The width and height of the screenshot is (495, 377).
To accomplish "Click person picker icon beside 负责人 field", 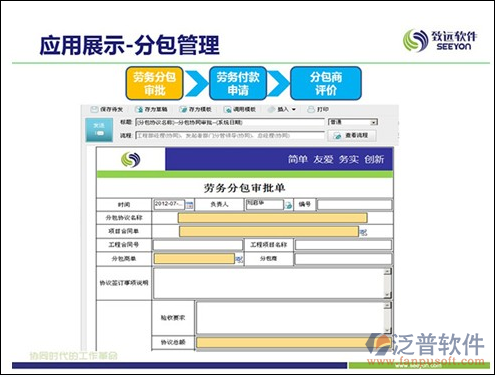I will pyautogui.click(x=288, y=205).
